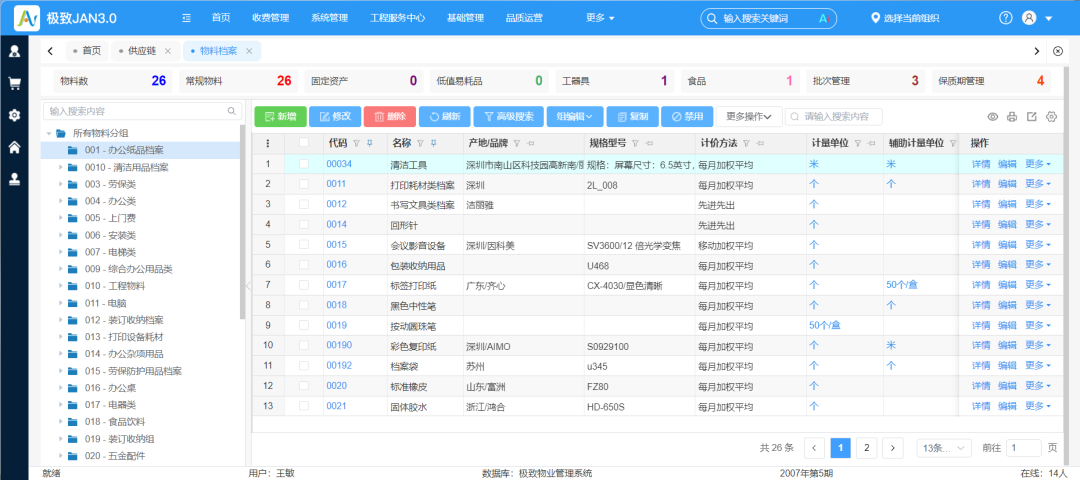This screenshot has width=1080, height=480.
Task: Collapse the 所有物料分组 tree node
Action: (x=49, y=133)
